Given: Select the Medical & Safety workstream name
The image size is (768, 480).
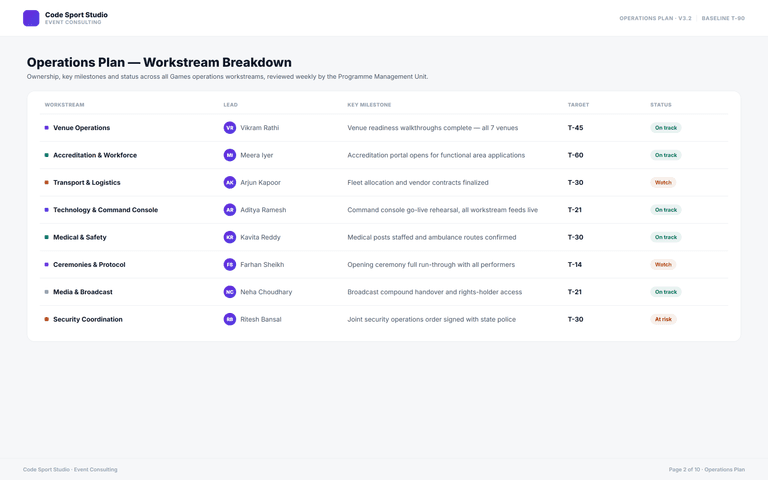Looking at the screenshot, I should click(x=80, y=238).
